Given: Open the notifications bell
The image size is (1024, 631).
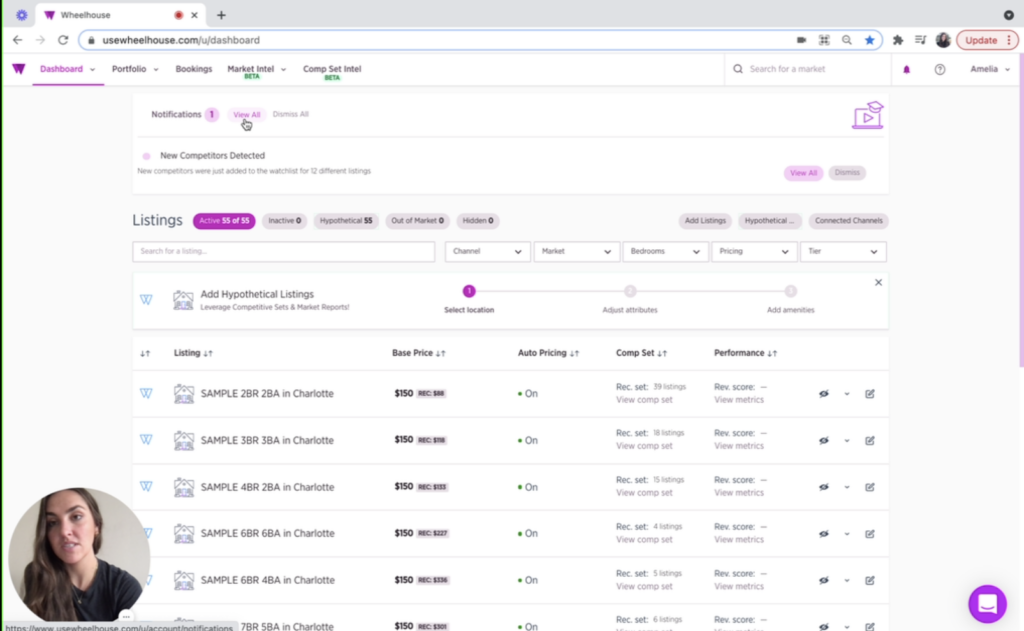Looking at the screenshot, I should 906,69.
